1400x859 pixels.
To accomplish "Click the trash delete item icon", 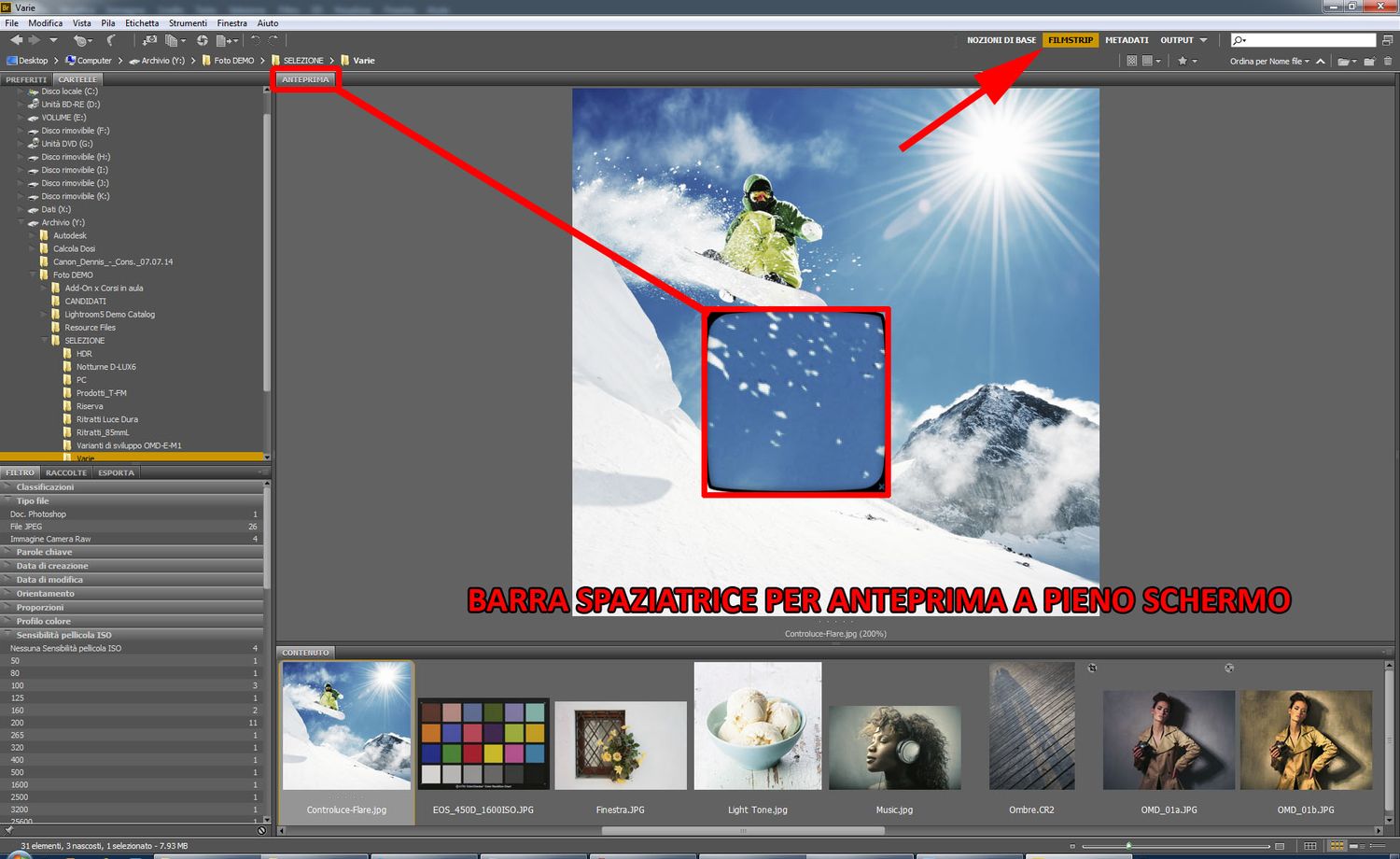I will [x=1387, y=61].
